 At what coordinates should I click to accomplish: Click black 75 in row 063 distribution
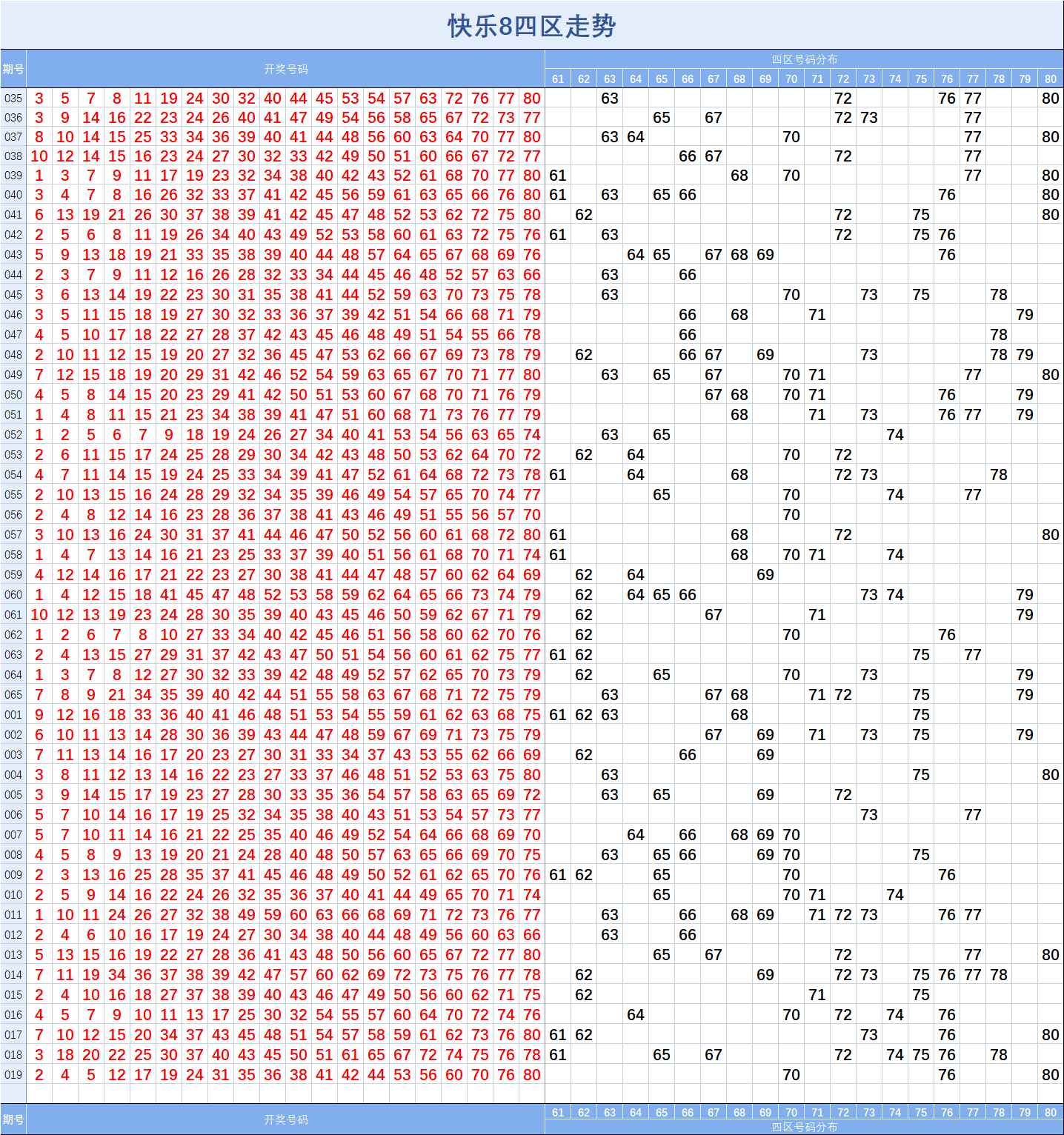pos(921,655)
